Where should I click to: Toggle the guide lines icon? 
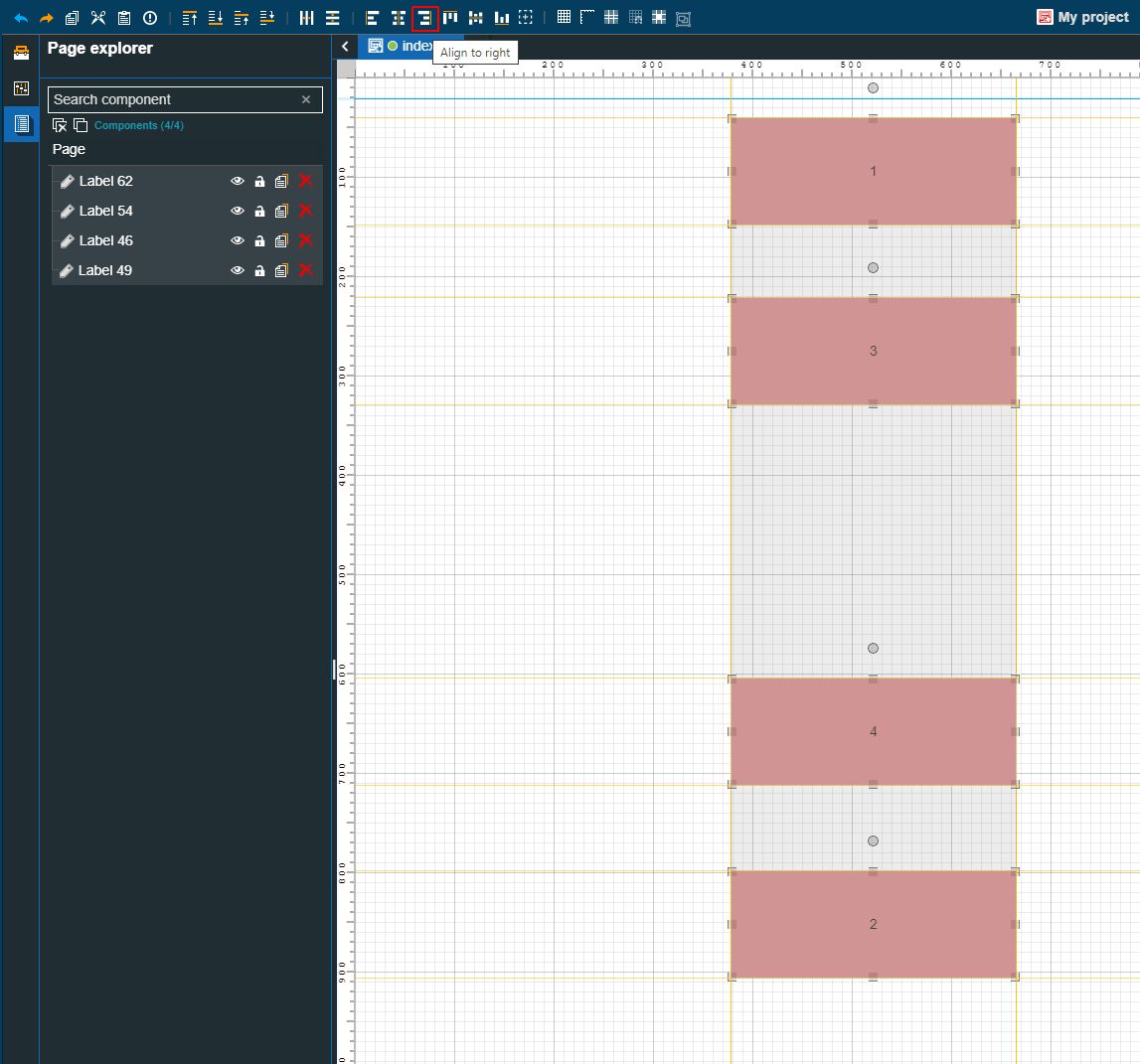tap(611, 17)
